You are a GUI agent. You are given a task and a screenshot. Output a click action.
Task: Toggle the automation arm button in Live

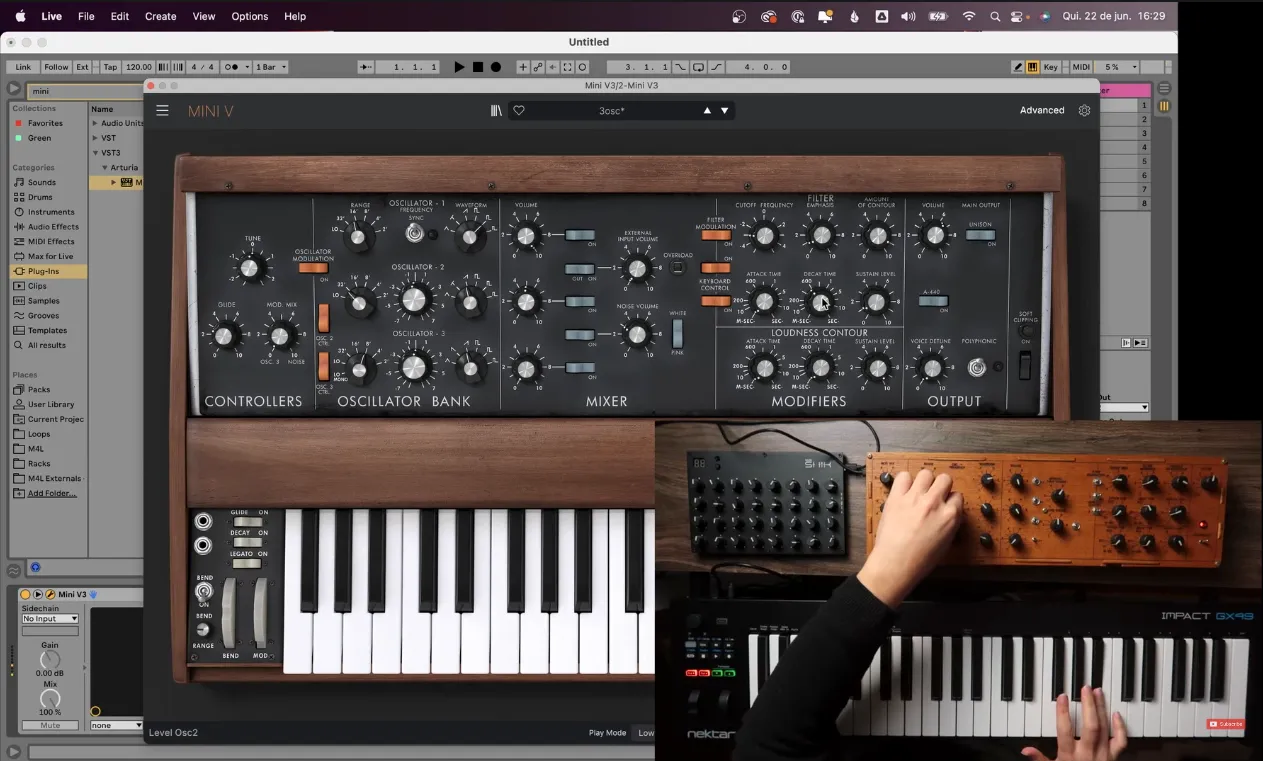coord(538,67)
